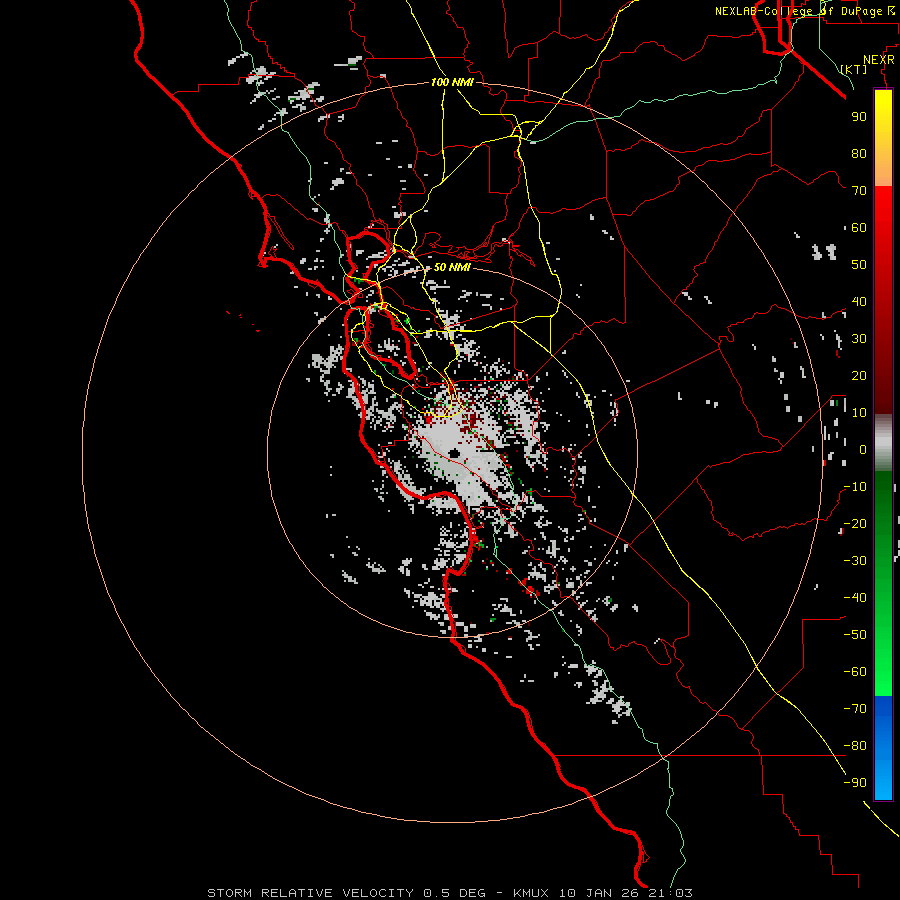Select the -60 value on velocity scale
Image resolution: width=900 pixels, height=900 pixels.
(x=855, y=672)
